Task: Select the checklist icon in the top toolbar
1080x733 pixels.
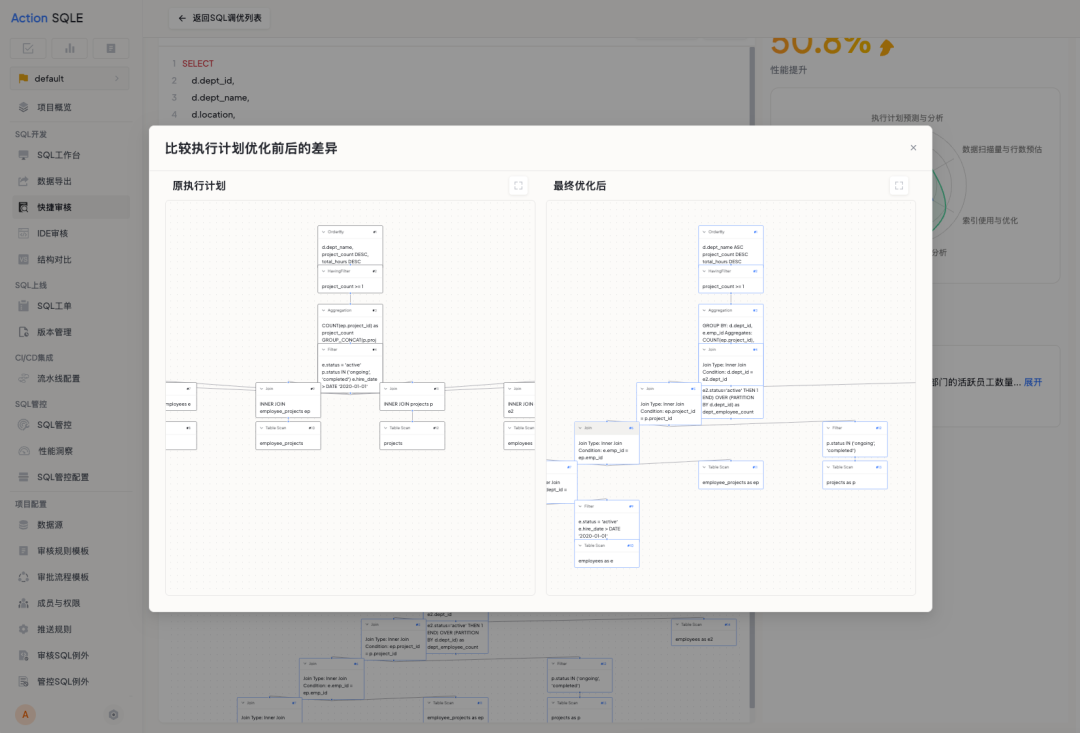Action: [x=27, y=47]
